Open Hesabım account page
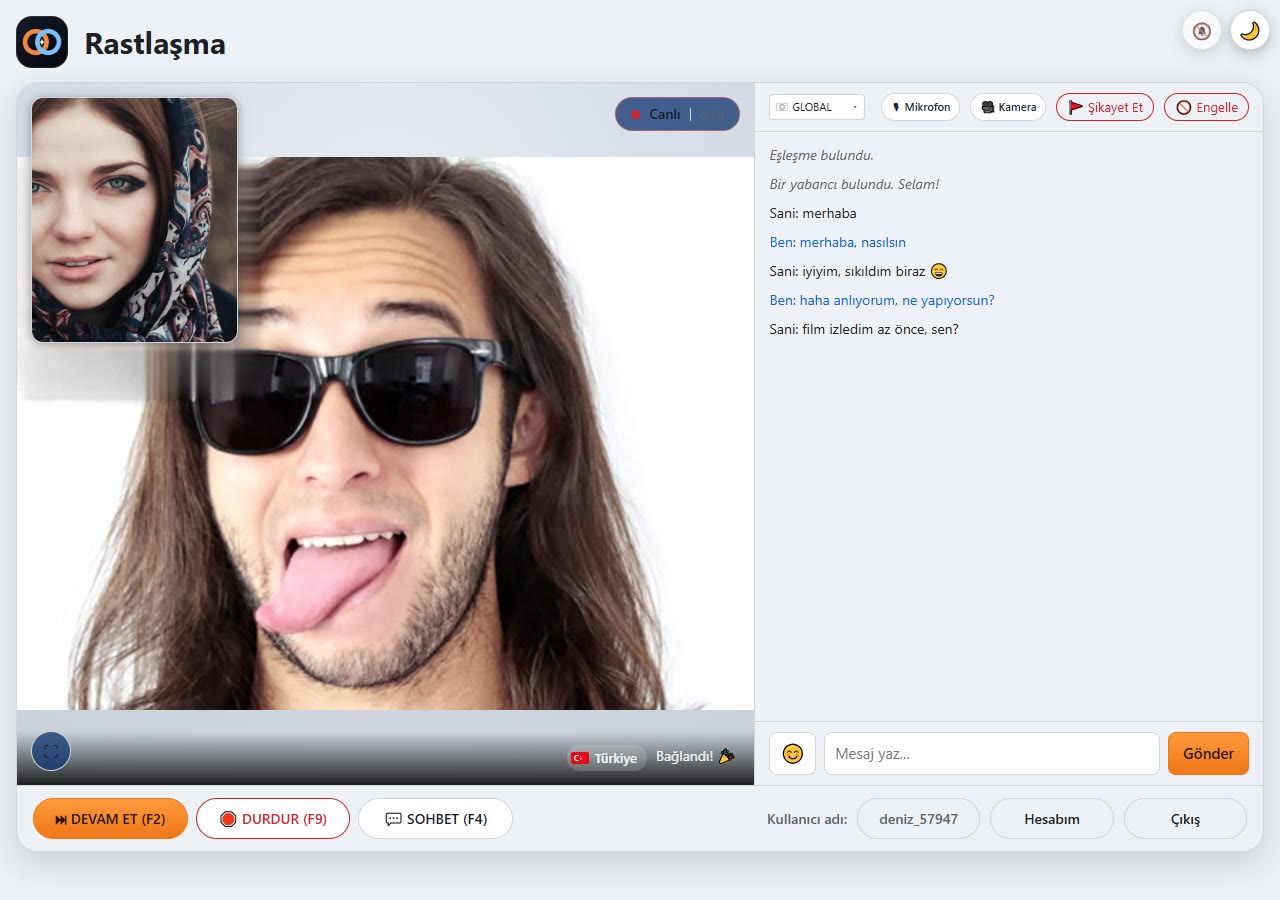 (1052, 819)
